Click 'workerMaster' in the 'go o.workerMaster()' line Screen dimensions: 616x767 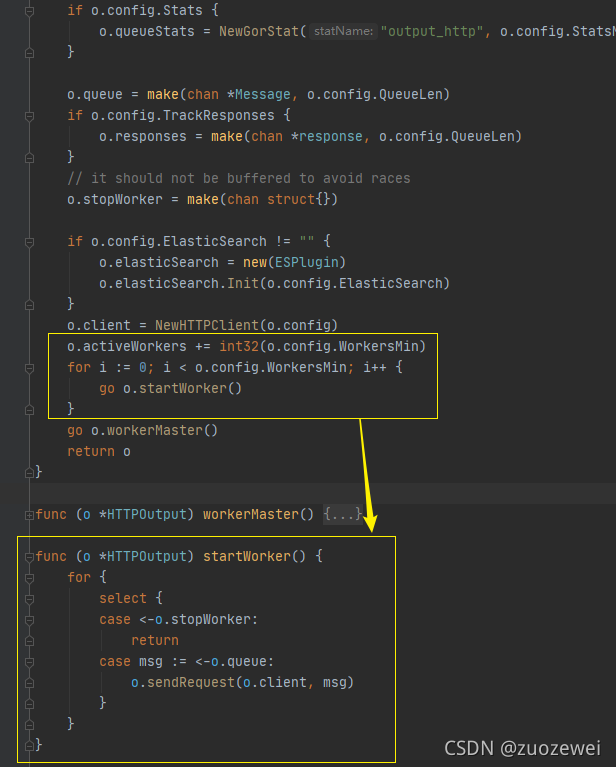155,430
